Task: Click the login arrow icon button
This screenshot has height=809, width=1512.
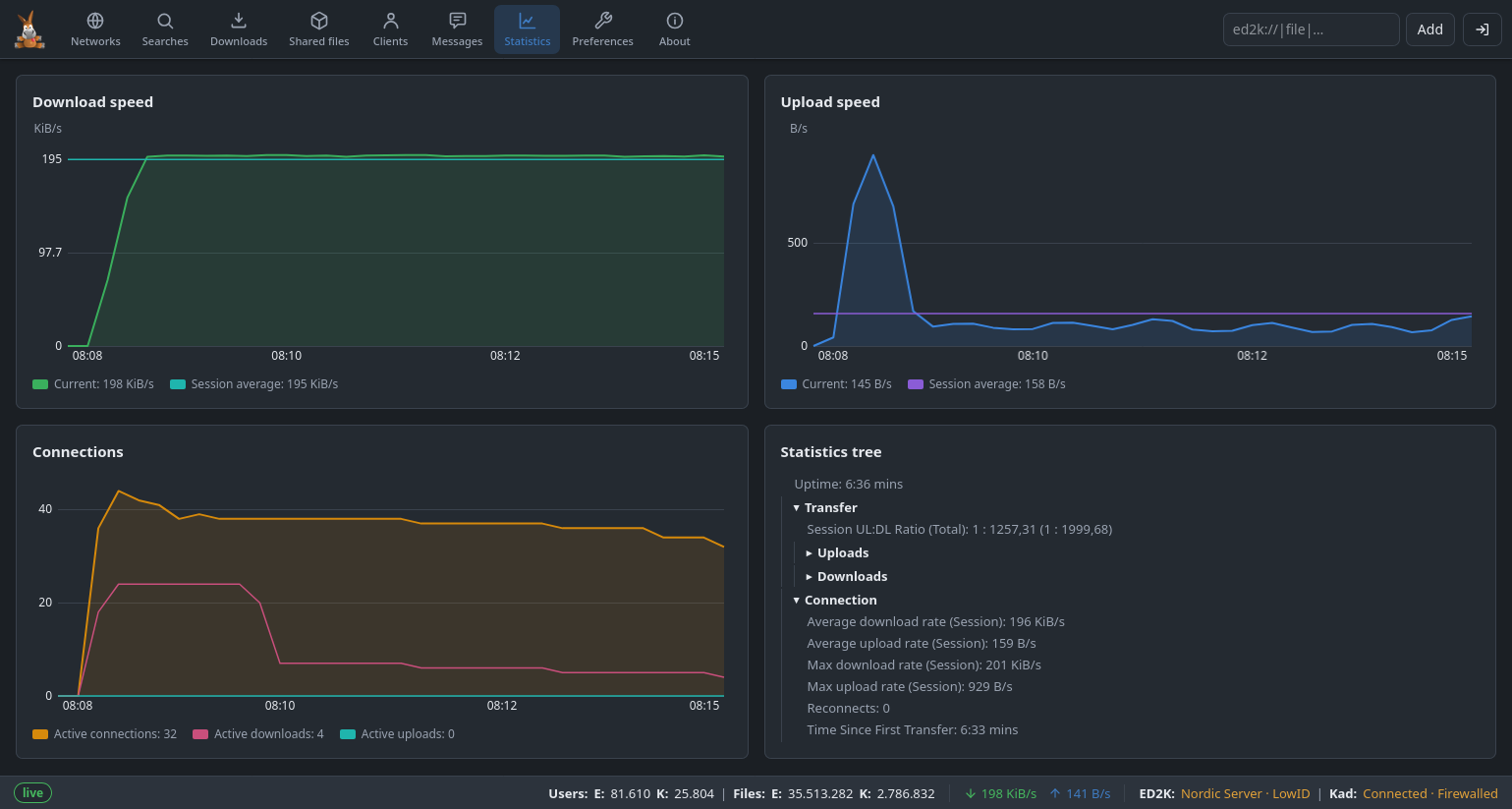Action: click(1483, 29)
